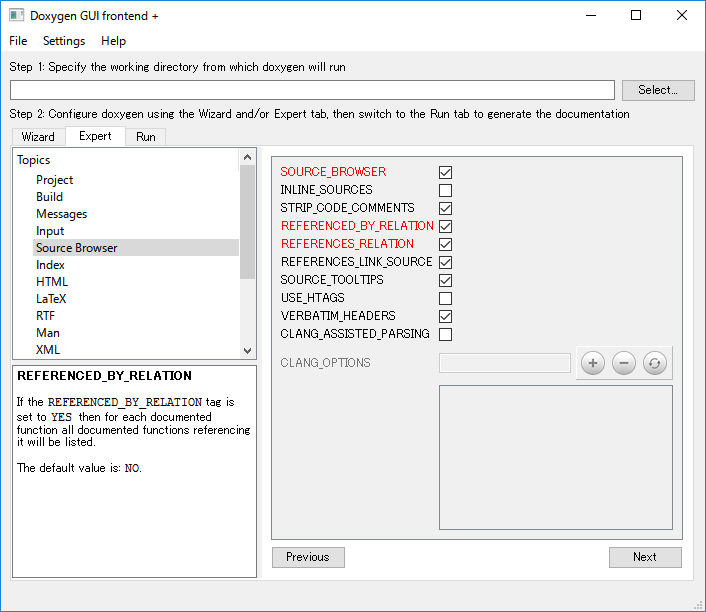The height and width of the screenshot is (612, 706).
Task: Select the Build topic
Action: tap(50, 197)
